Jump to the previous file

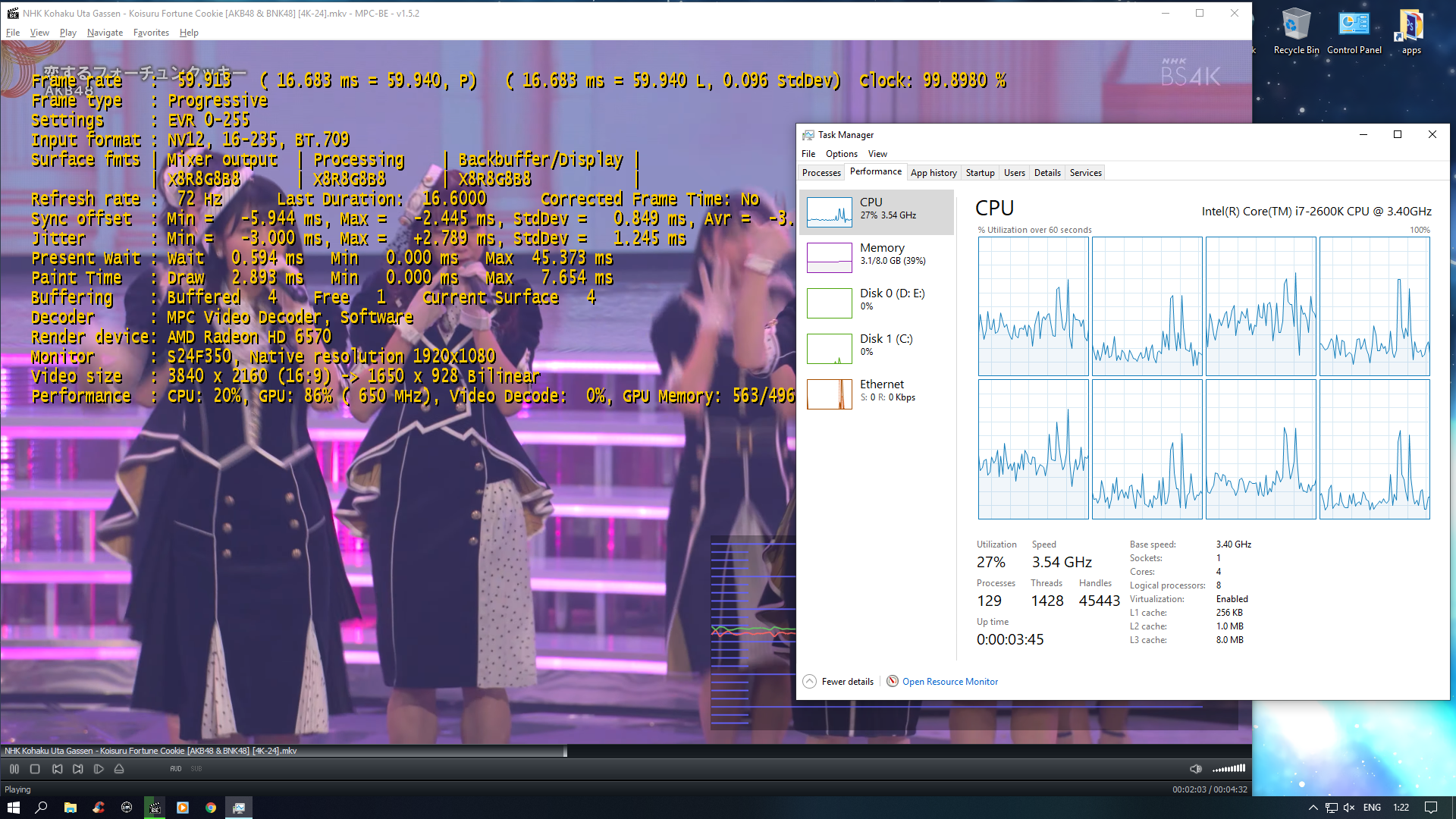coord(57,769)
